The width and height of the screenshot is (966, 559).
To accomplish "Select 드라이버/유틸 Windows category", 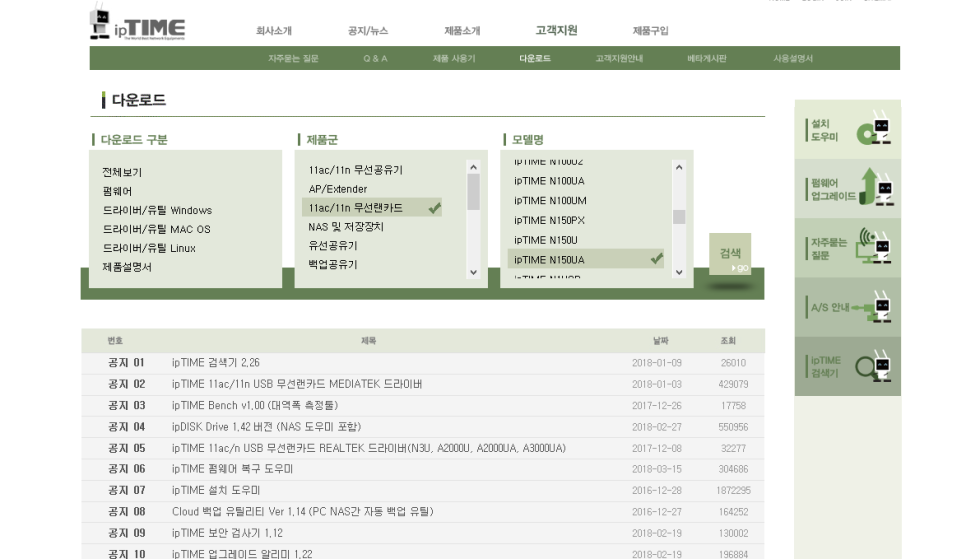I will 157,210.
